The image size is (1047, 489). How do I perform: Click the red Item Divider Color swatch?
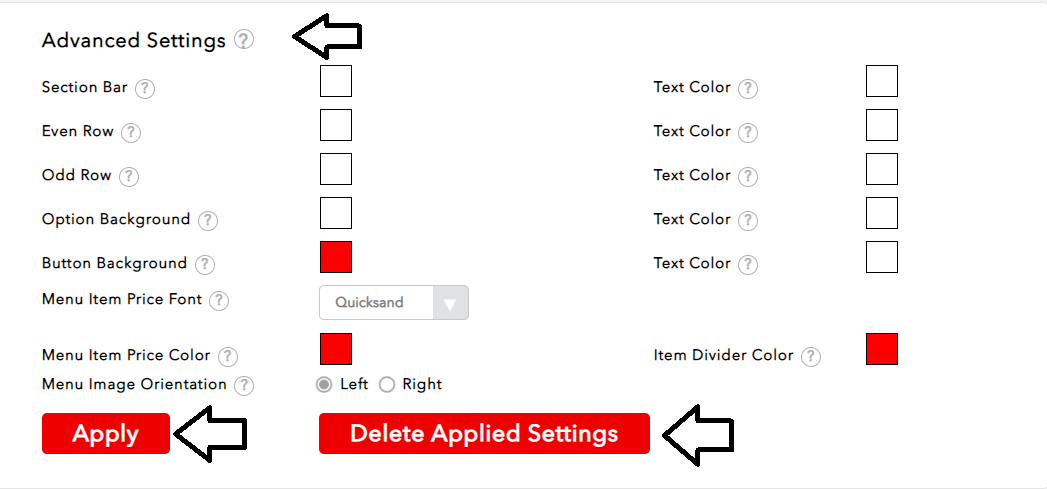[882, 349]
